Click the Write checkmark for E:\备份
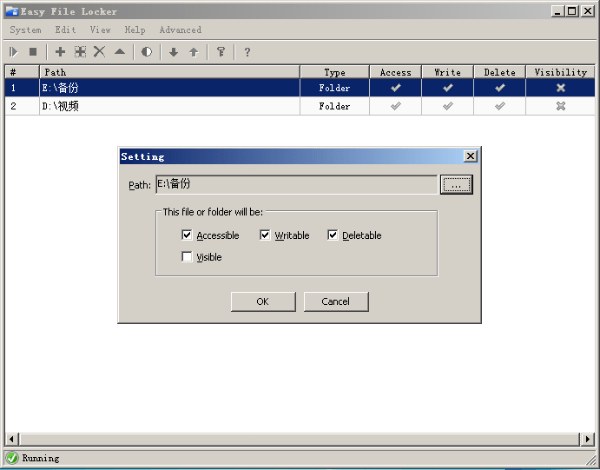600x470 pixels. click(x=448, y=88)
